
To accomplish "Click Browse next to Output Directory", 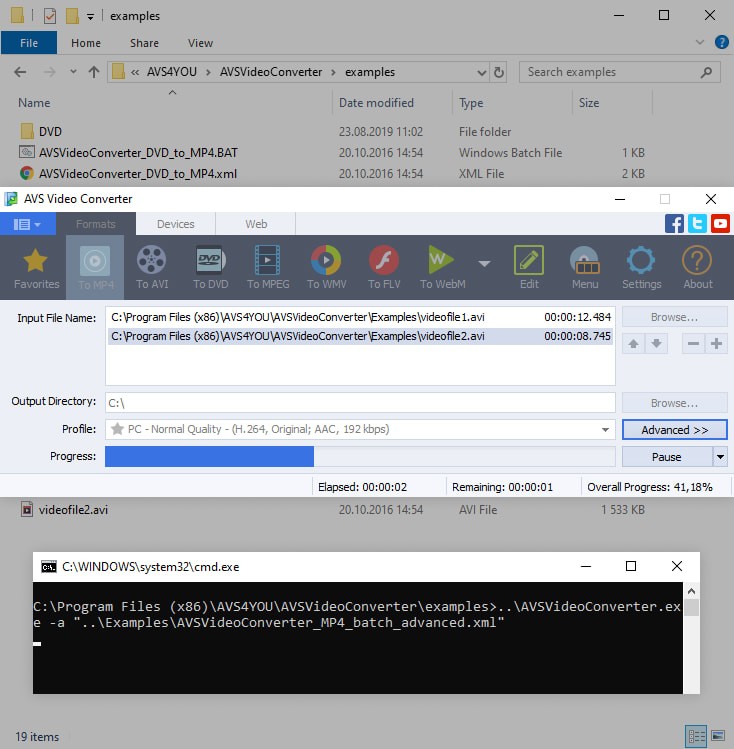I will [674, 403].
